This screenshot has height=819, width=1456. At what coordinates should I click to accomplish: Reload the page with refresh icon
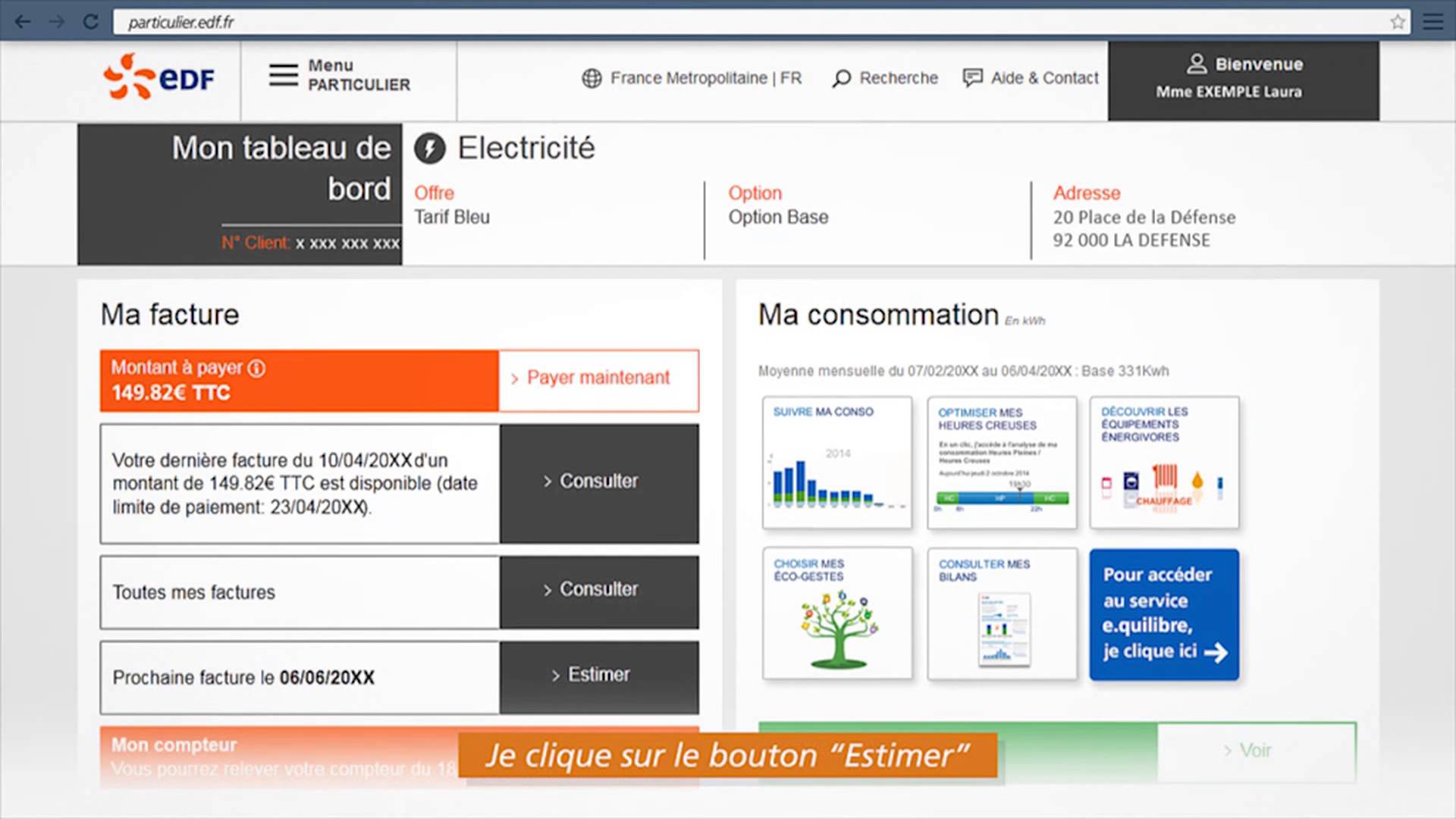90,22
